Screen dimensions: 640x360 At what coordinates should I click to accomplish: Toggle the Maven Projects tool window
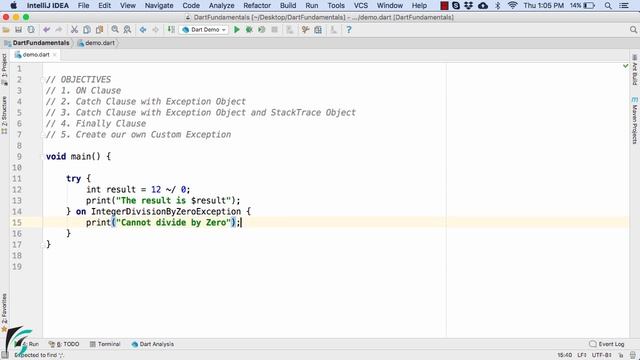click(635, 120)
